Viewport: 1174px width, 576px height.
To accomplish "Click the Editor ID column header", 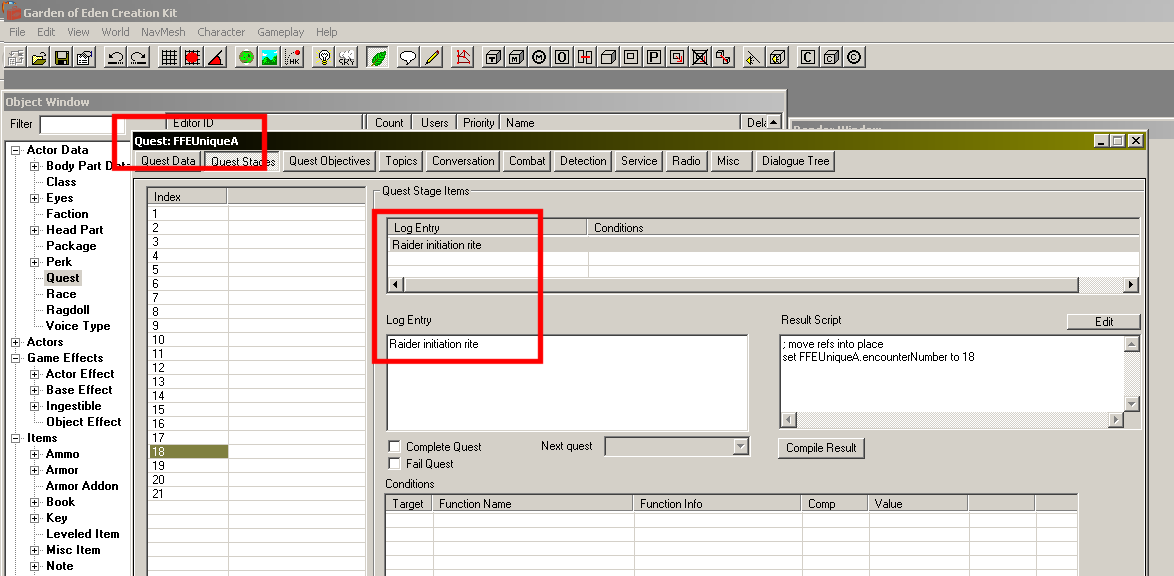I will click(264, 123).
